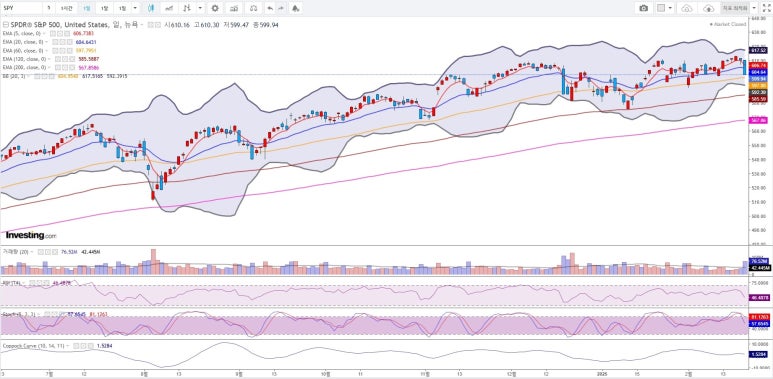Remove Coppock Curve with its last legend icon
Image resolution: width=773 pixels, height=379 pixels.
click(91, 346)
